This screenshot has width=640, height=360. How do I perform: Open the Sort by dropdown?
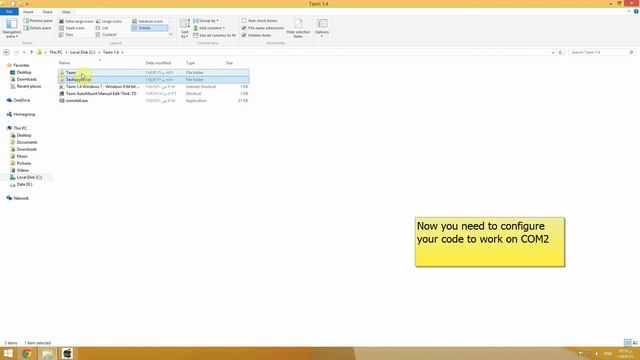click(x=185, y=28)
